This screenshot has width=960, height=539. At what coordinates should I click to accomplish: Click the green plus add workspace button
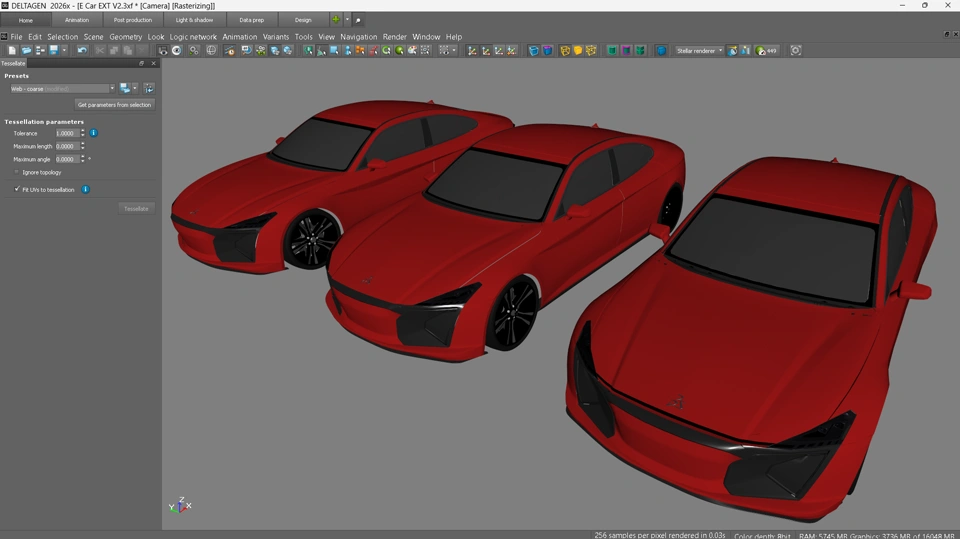tap(336, 20)
